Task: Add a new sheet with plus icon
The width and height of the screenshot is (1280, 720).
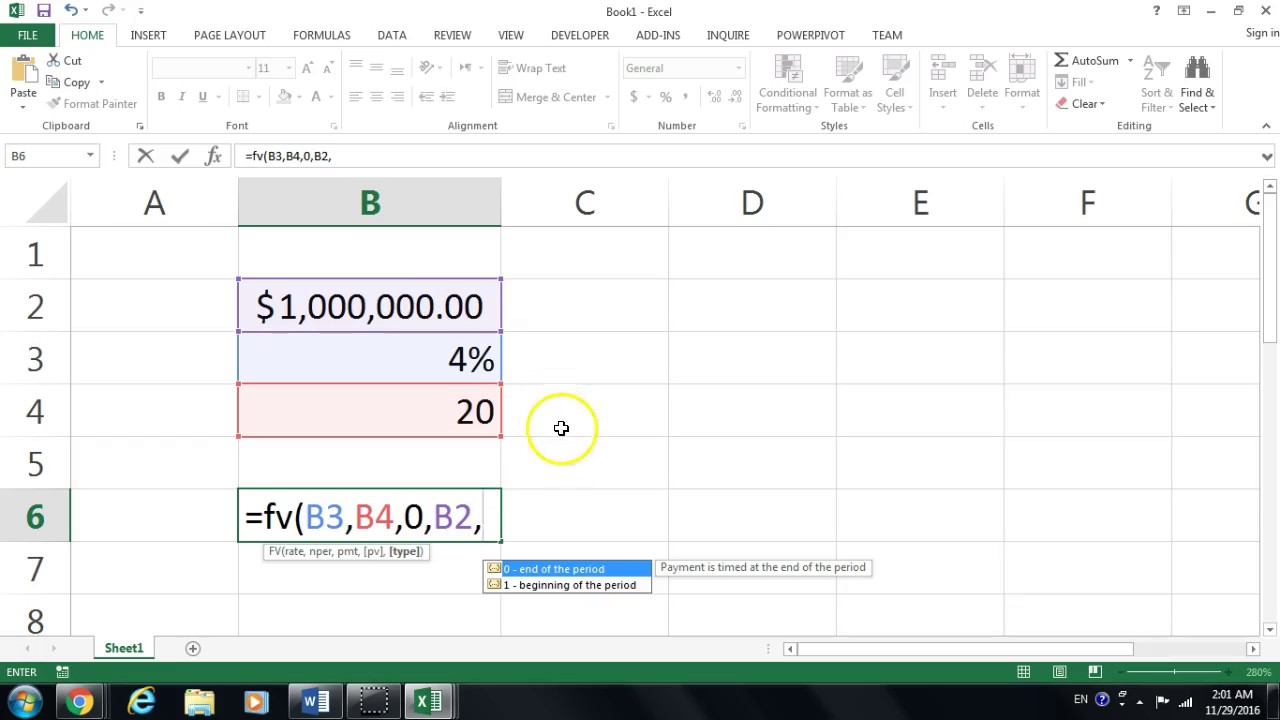Action: click(193, 648)
